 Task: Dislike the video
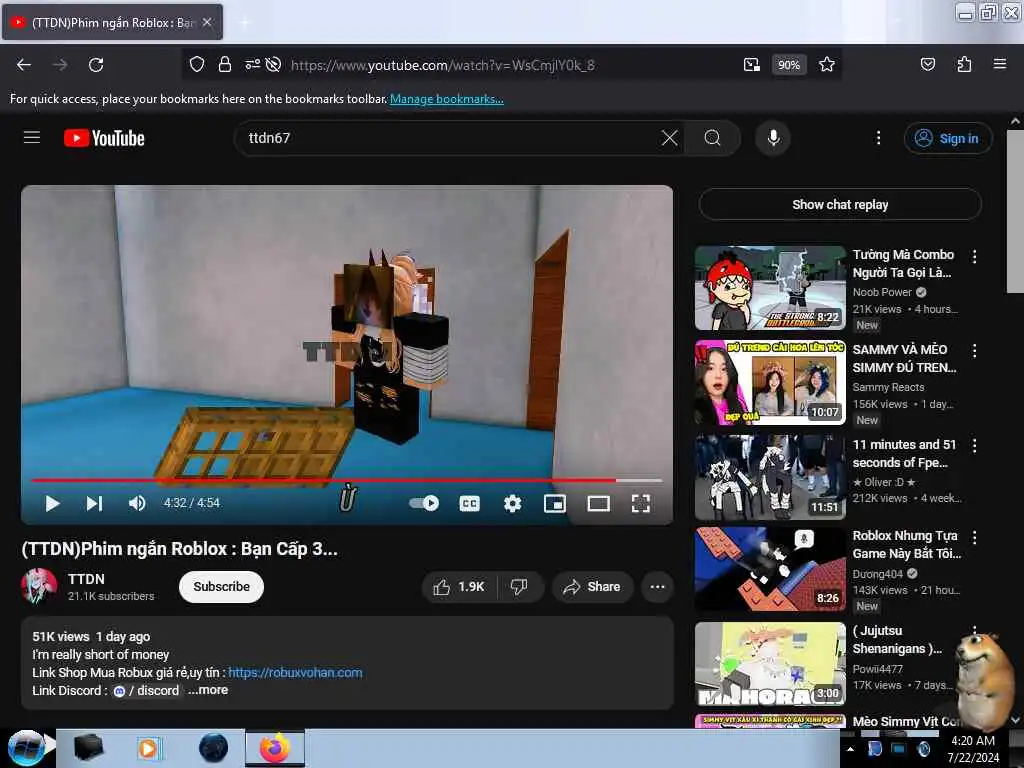click(x=520, y=586)
